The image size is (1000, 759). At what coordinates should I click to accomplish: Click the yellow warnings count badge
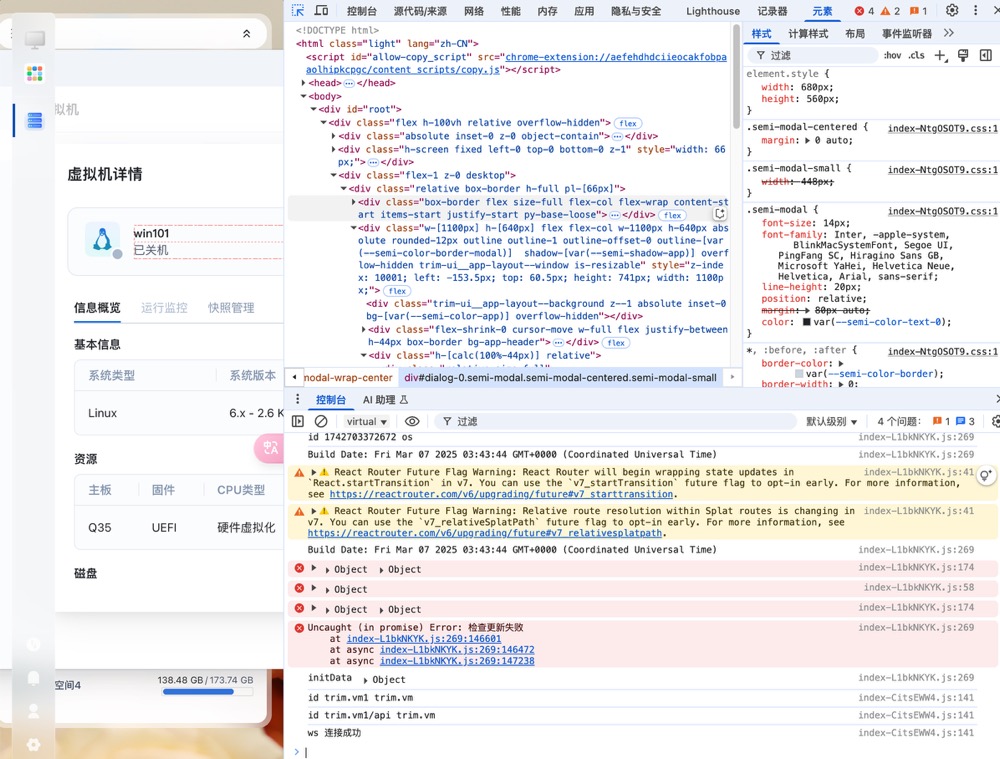click(890, 11)
